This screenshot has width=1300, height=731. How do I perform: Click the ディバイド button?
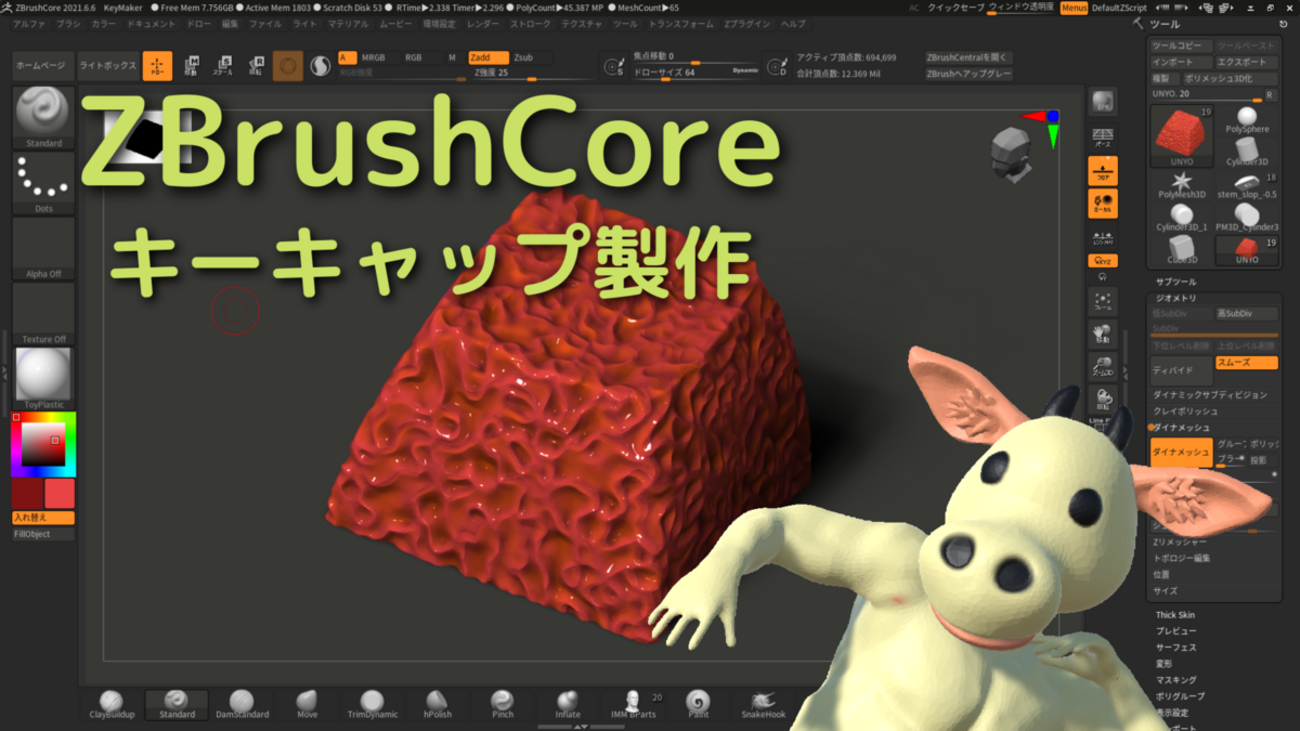tap(1181, 370)
